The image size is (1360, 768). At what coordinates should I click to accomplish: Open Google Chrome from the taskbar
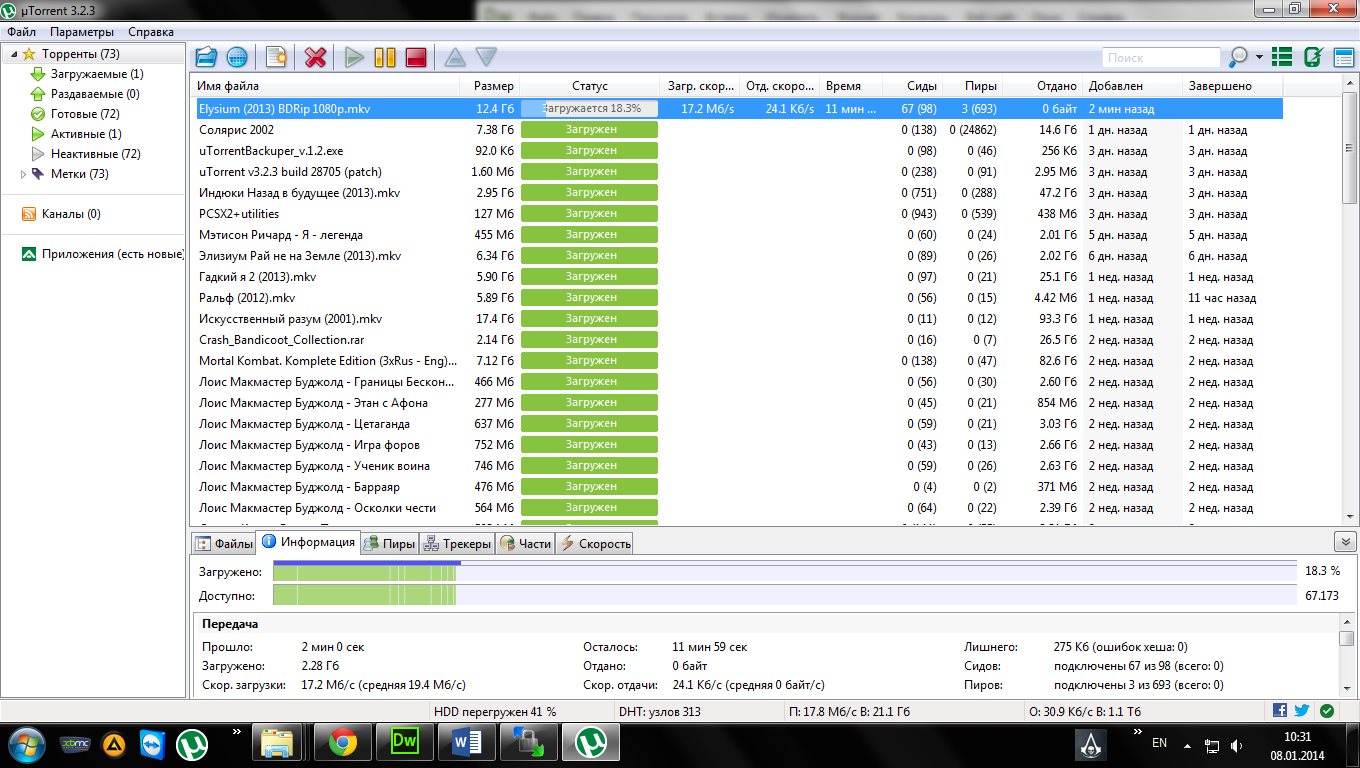[x=343, y=743]
